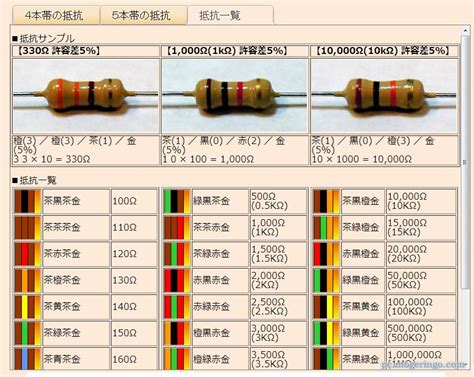Click the color band swatch for 2,000Ω

177,280
